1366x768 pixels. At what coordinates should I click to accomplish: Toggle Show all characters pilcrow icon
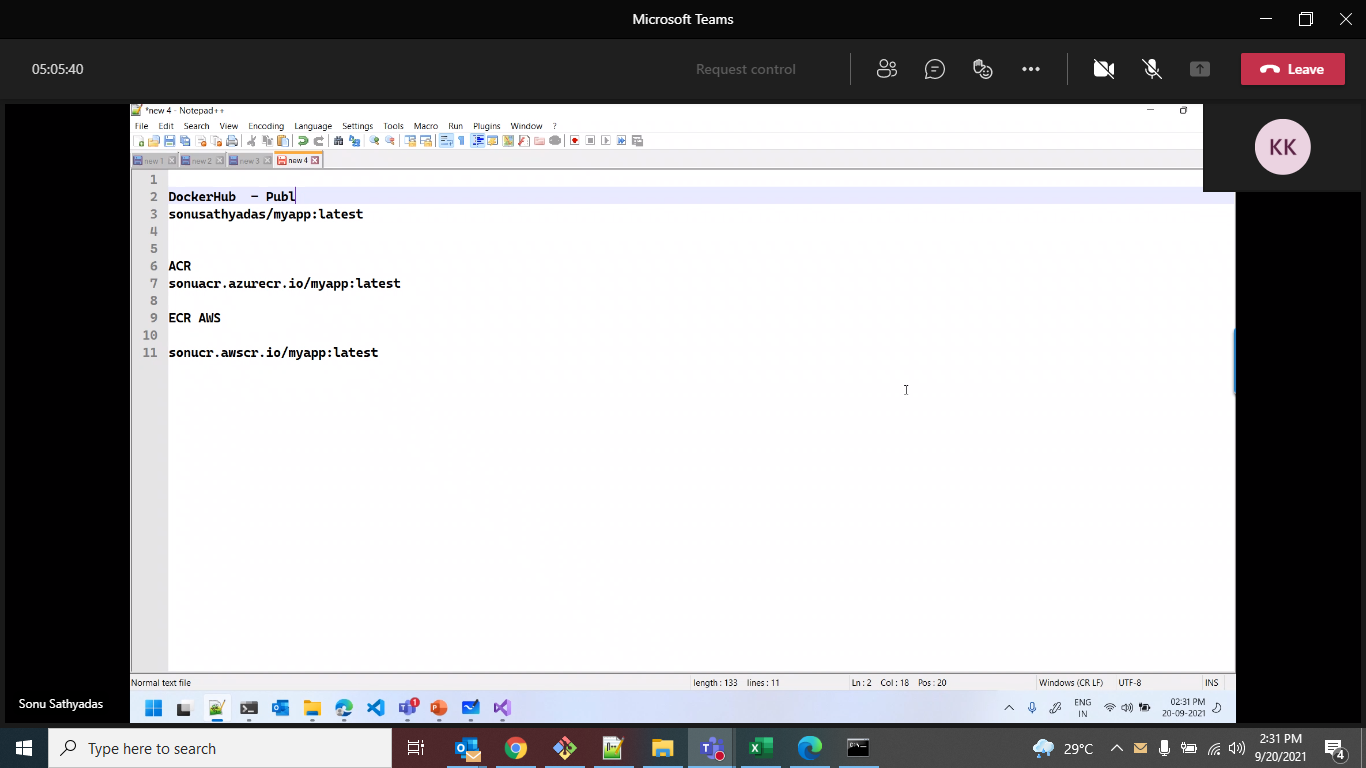coord(461,141)
